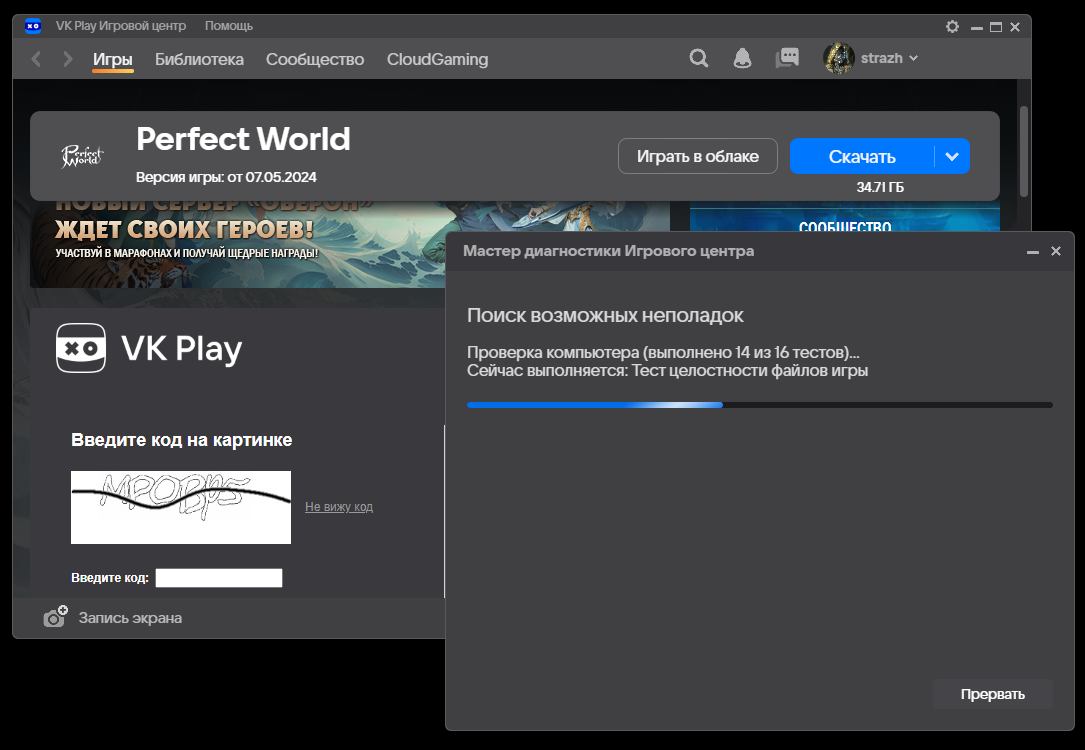Abort diagnostics with the Прервать button
Viewport: 1085px width, 750px height.
[992, 694]
